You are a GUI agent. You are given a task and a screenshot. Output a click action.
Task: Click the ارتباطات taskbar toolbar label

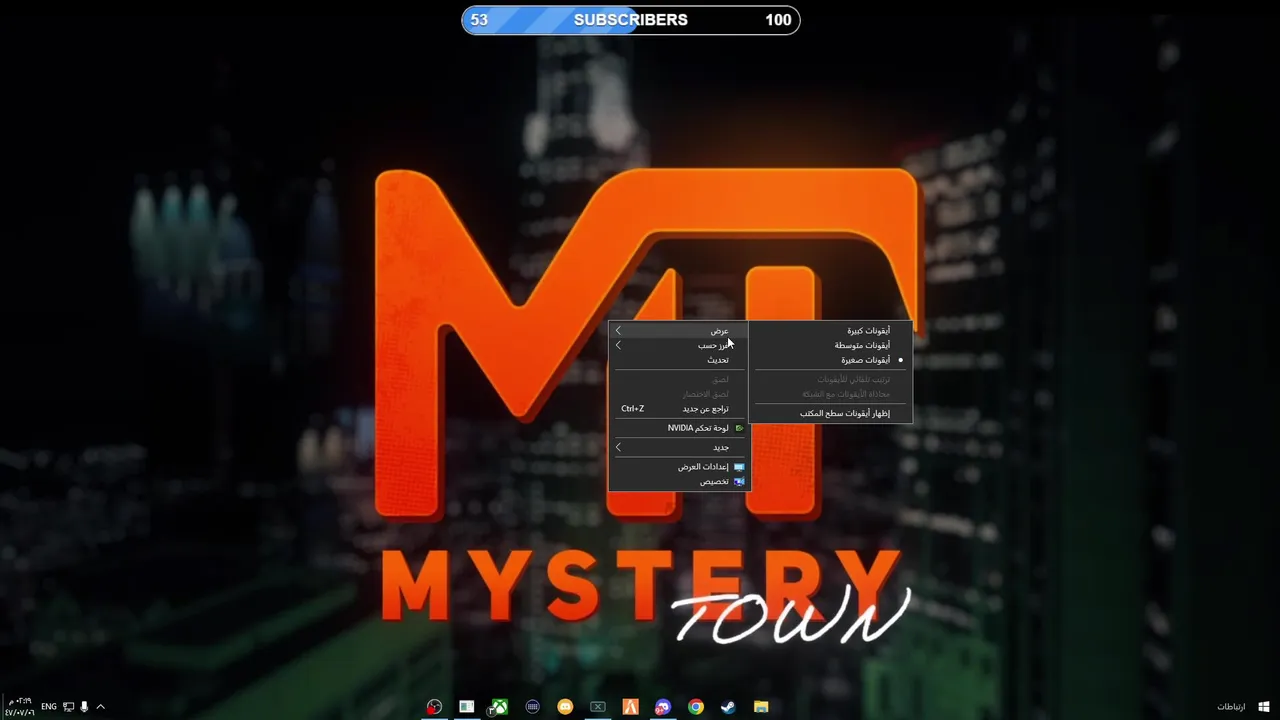coord(1231,707)
